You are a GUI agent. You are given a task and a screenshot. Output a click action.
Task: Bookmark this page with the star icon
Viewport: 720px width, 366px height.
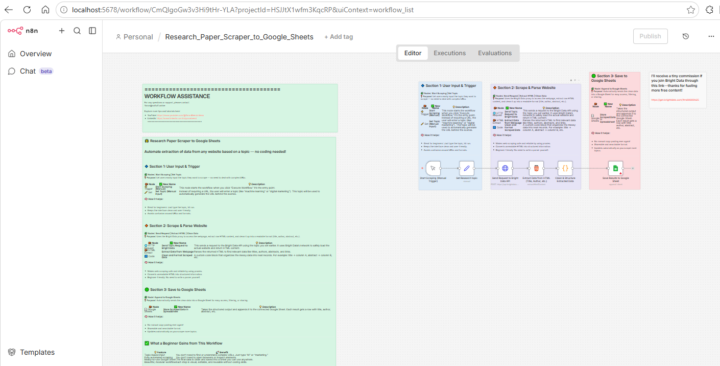[691, 10]
